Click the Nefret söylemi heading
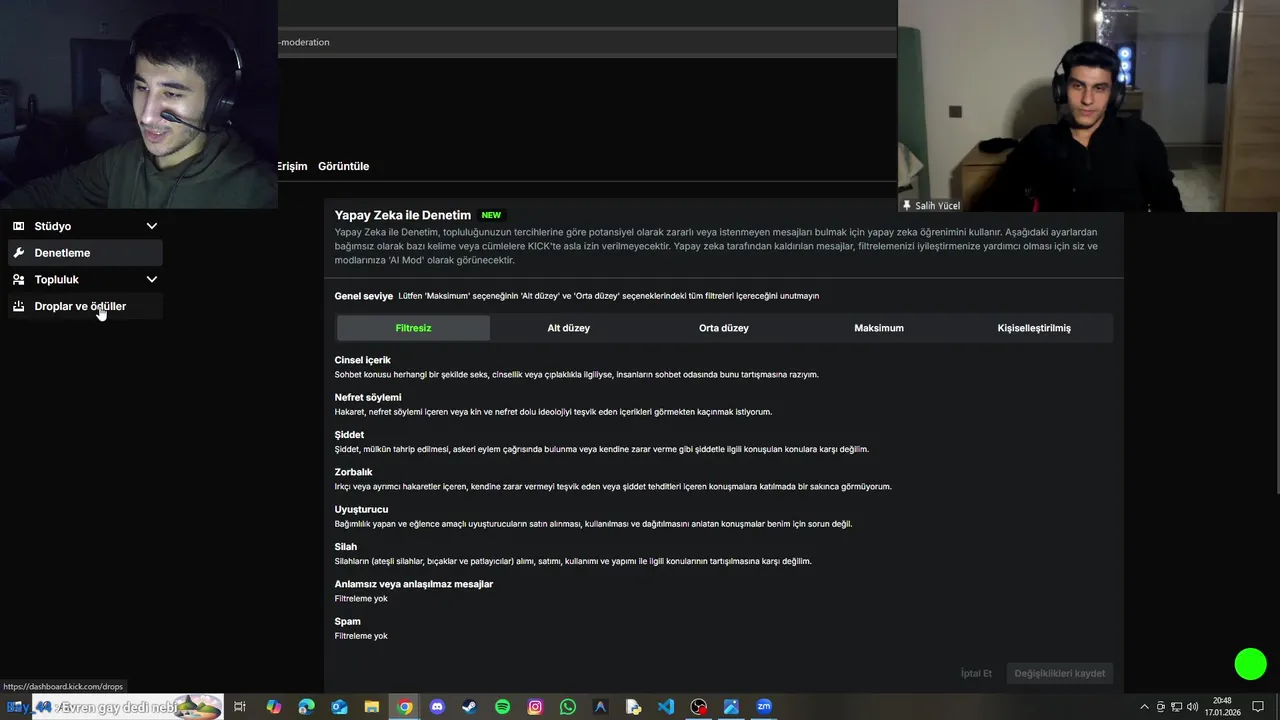This screenshot has height=720, width=1280. [368, 397]
